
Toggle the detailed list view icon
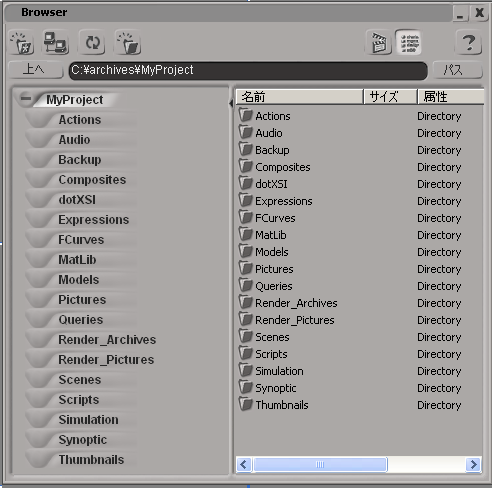click(409, 43)
